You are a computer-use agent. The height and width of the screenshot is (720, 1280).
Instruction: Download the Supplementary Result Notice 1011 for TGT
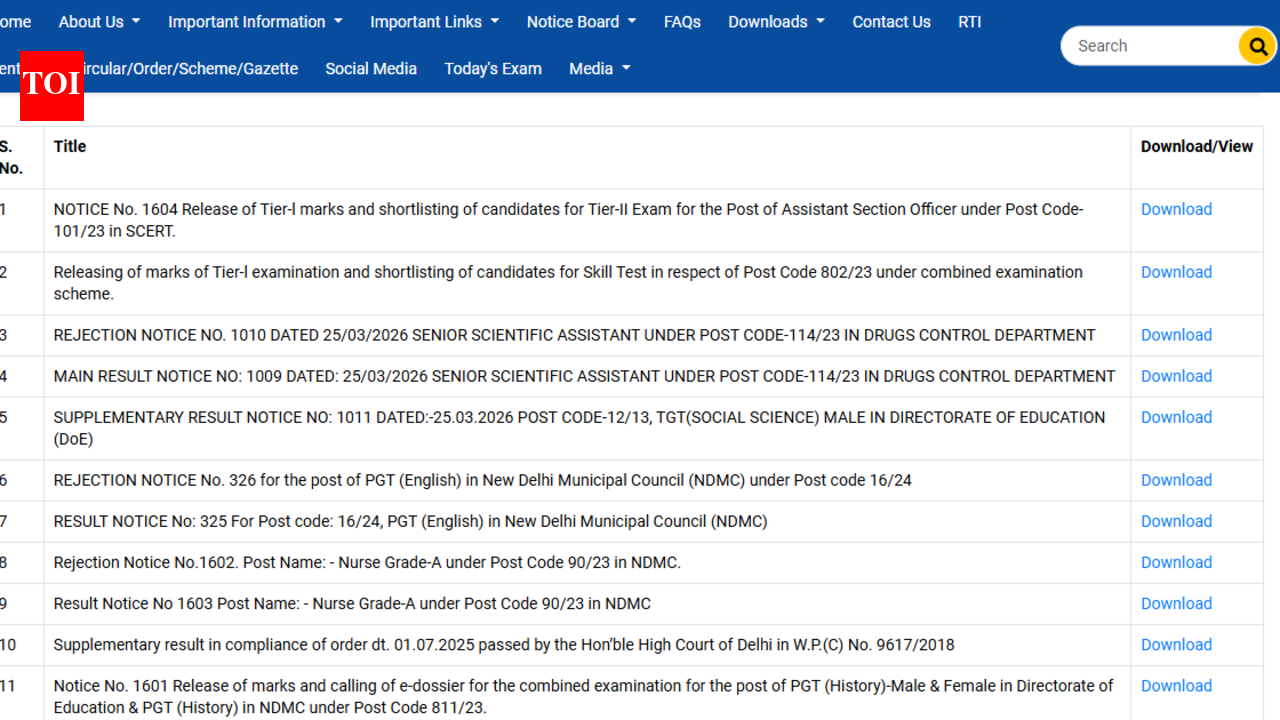(1176, 417)
